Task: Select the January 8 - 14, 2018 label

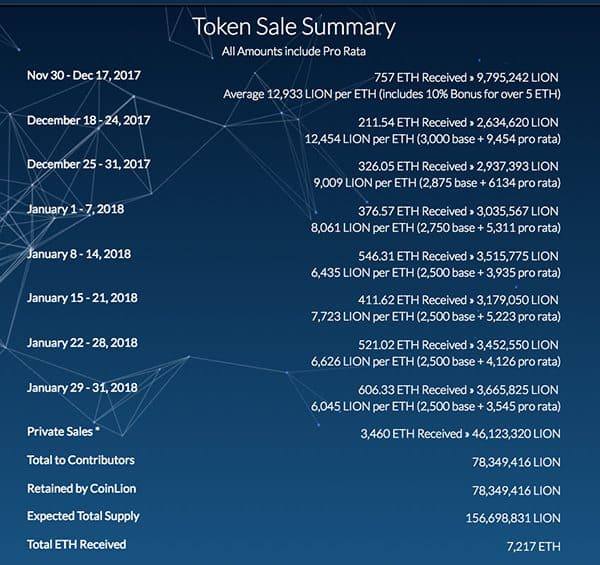Action: [x=80, y=253]
